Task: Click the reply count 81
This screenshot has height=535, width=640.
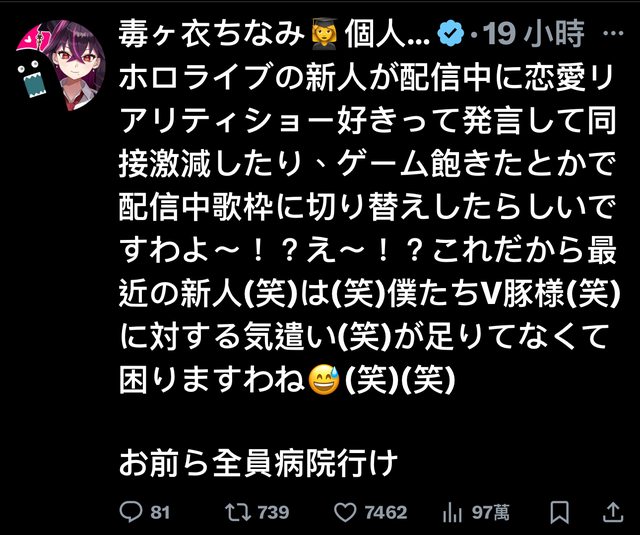Action: [160, 512]
